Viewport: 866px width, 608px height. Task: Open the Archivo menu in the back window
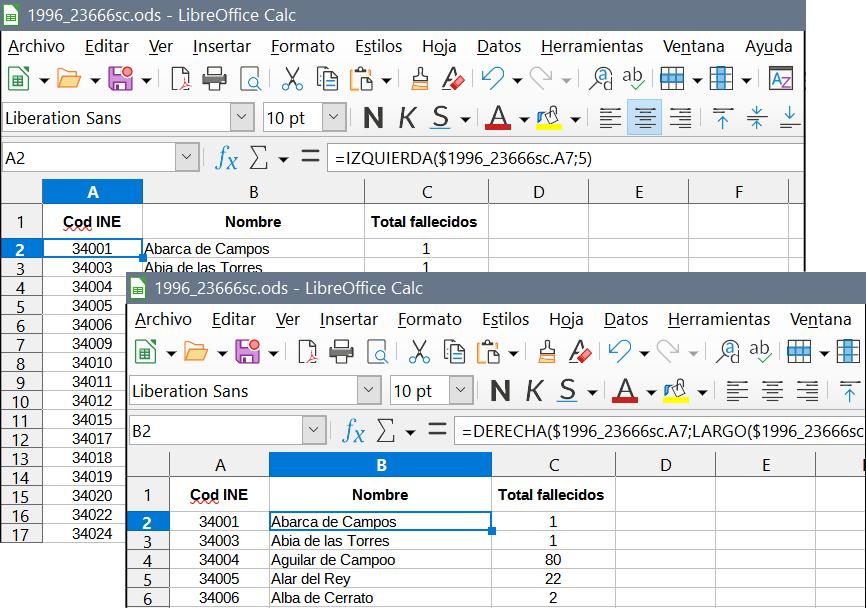[36, 46]
